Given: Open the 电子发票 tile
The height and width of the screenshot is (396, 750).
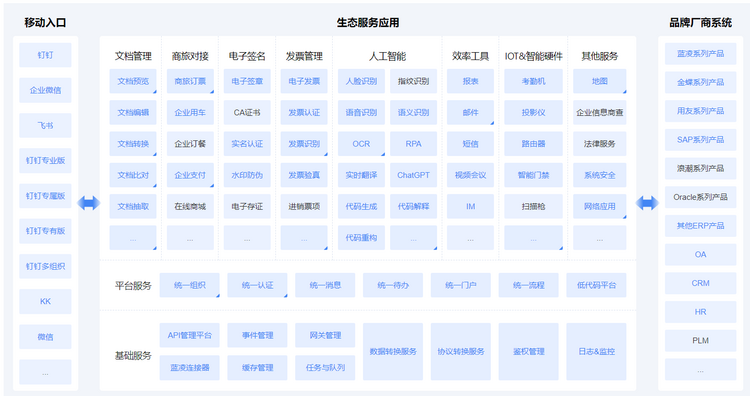Looking at the screenshot, I should pos(304,81).
